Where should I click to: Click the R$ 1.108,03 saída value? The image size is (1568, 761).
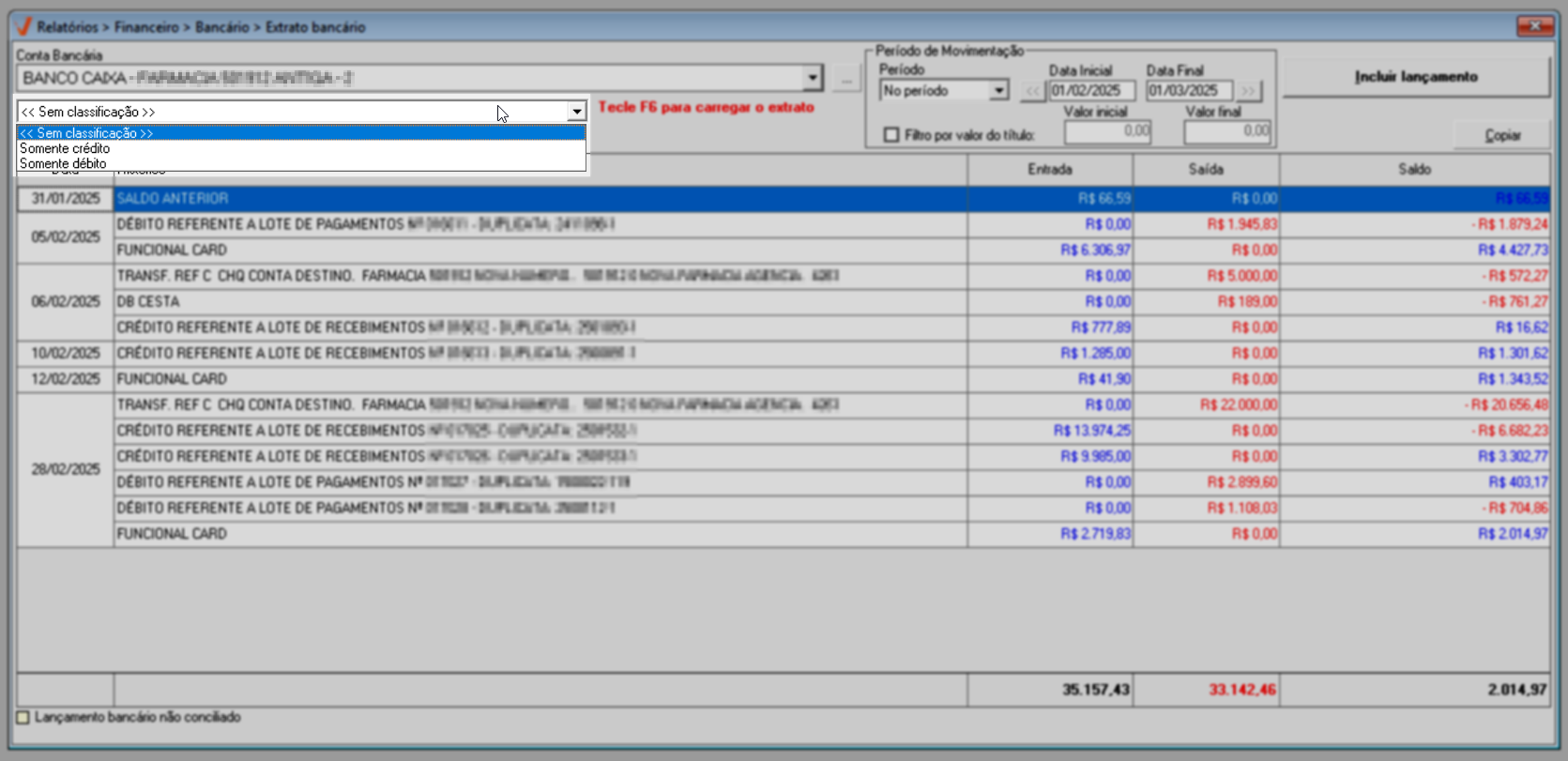pos(1241,509)
